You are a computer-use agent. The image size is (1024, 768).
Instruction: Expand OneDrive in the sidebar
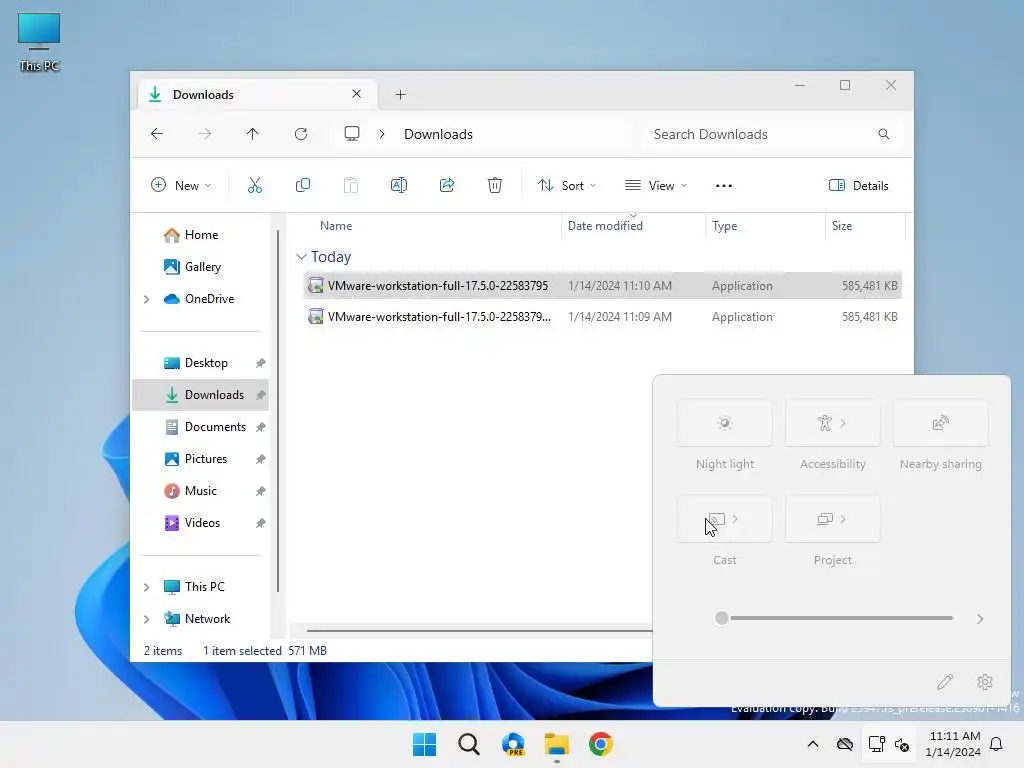coord(146,299)
